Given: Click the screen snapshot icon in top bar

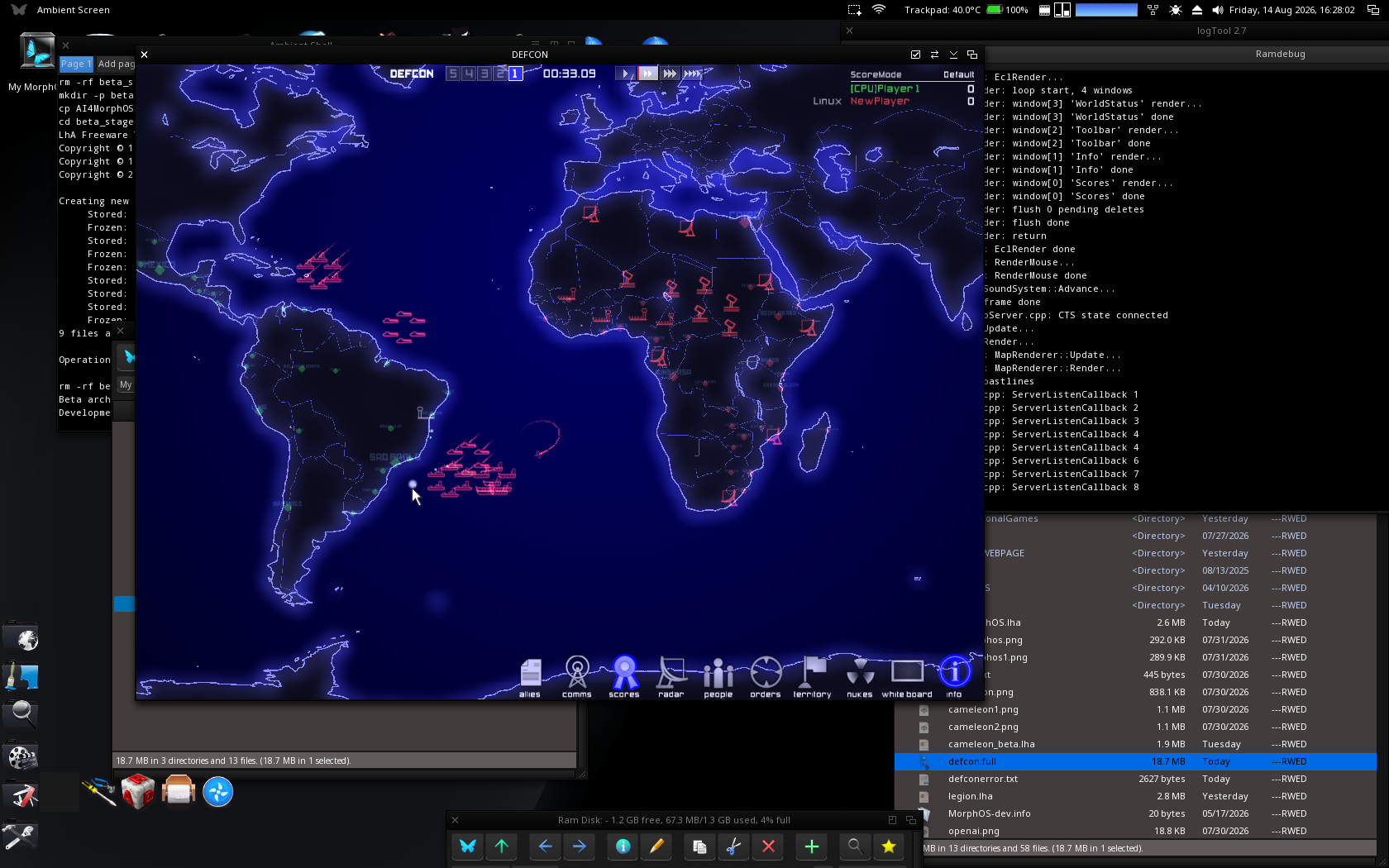Looking at the screenshot, I should [x=854, y=10].
